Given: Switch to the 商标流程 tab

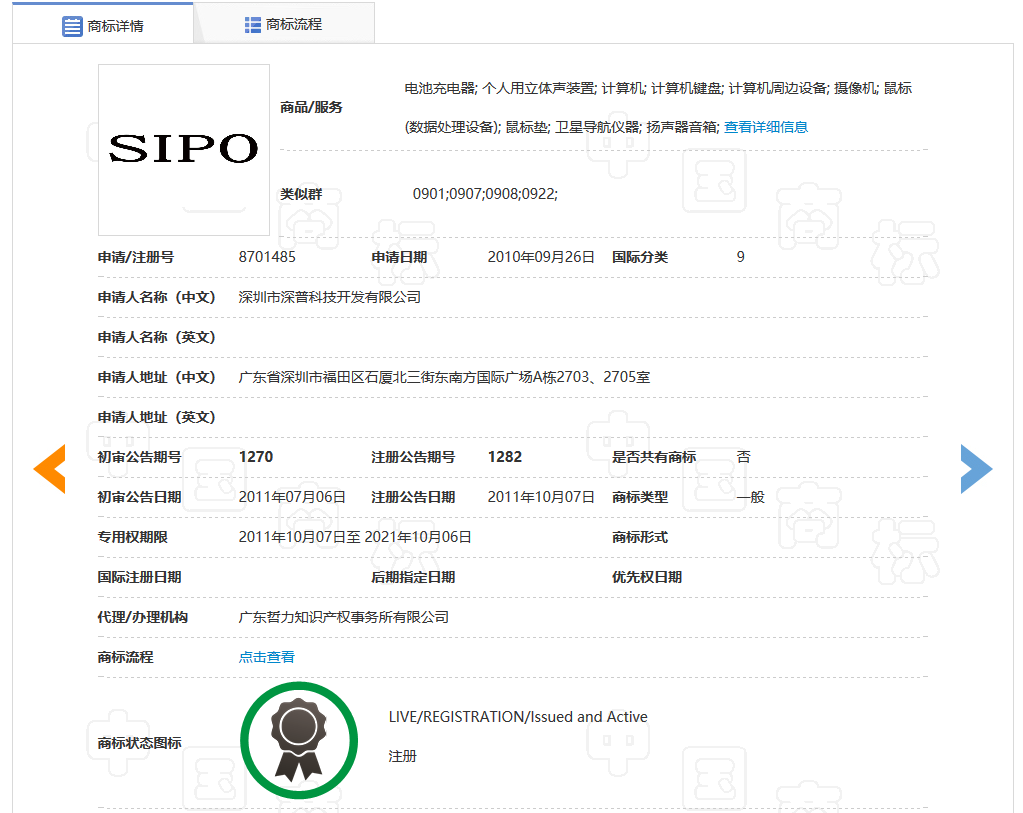Looking at the screenshot, I should (x=284, y=23).
